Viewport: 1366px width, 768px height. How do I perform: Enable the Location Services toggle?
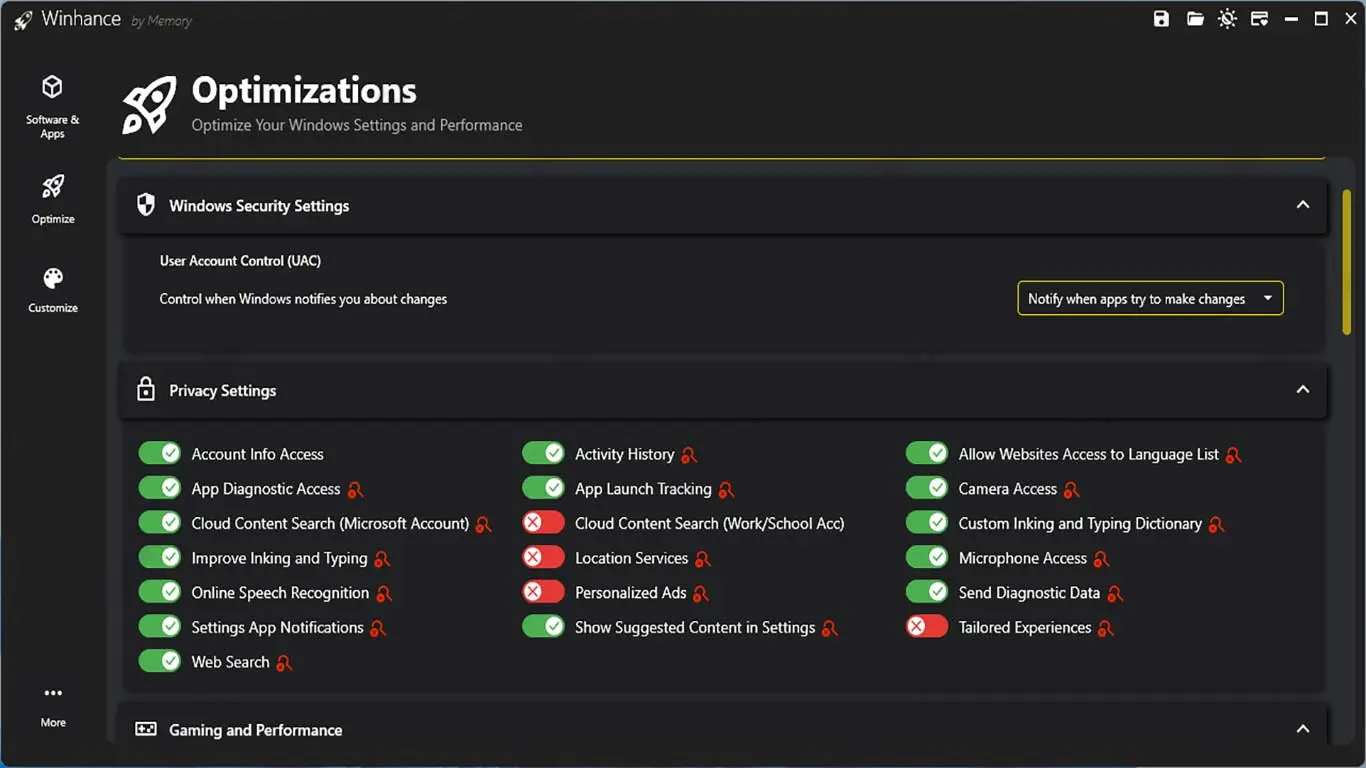[543, 558]
